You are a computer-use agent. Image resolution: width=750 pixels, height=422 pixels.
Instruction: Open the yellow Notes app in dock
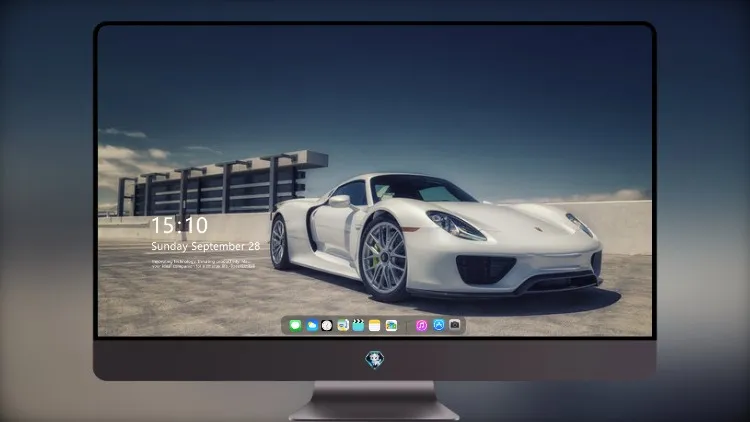(x=375, y=325)
